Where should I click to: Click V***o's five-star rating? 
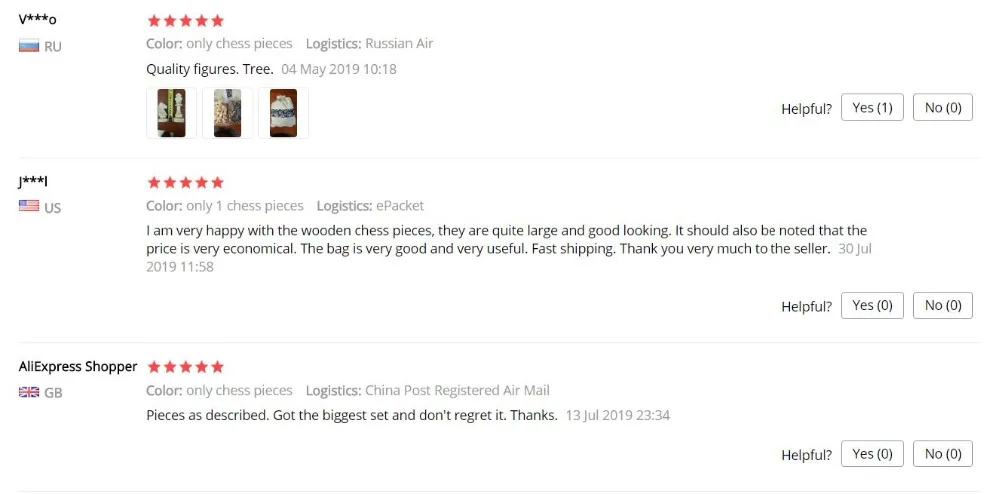[186, 20]
